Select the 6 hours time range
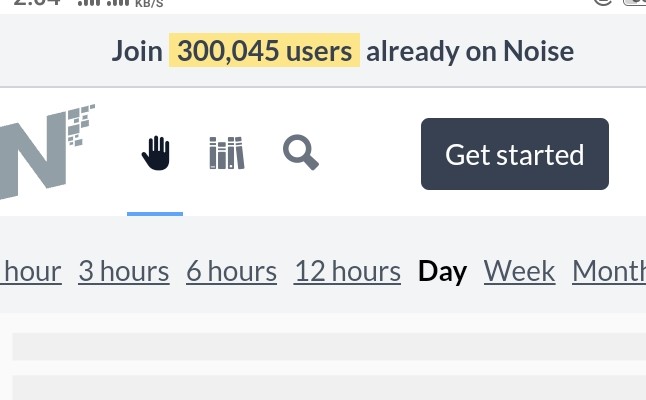This screenshot has width=646, height=400. click(x=232, y=271)
